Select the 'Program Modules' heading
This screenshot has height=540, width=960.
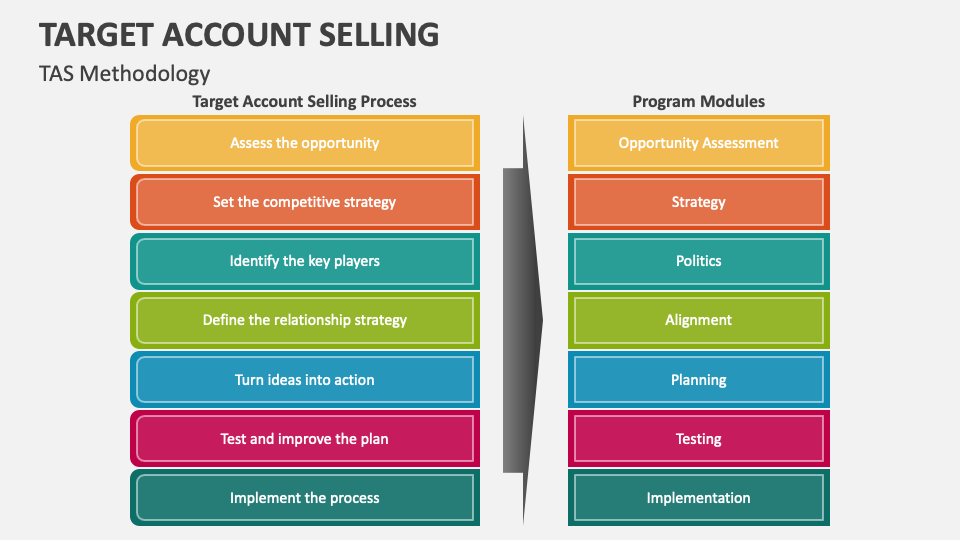tap(699, 101)
